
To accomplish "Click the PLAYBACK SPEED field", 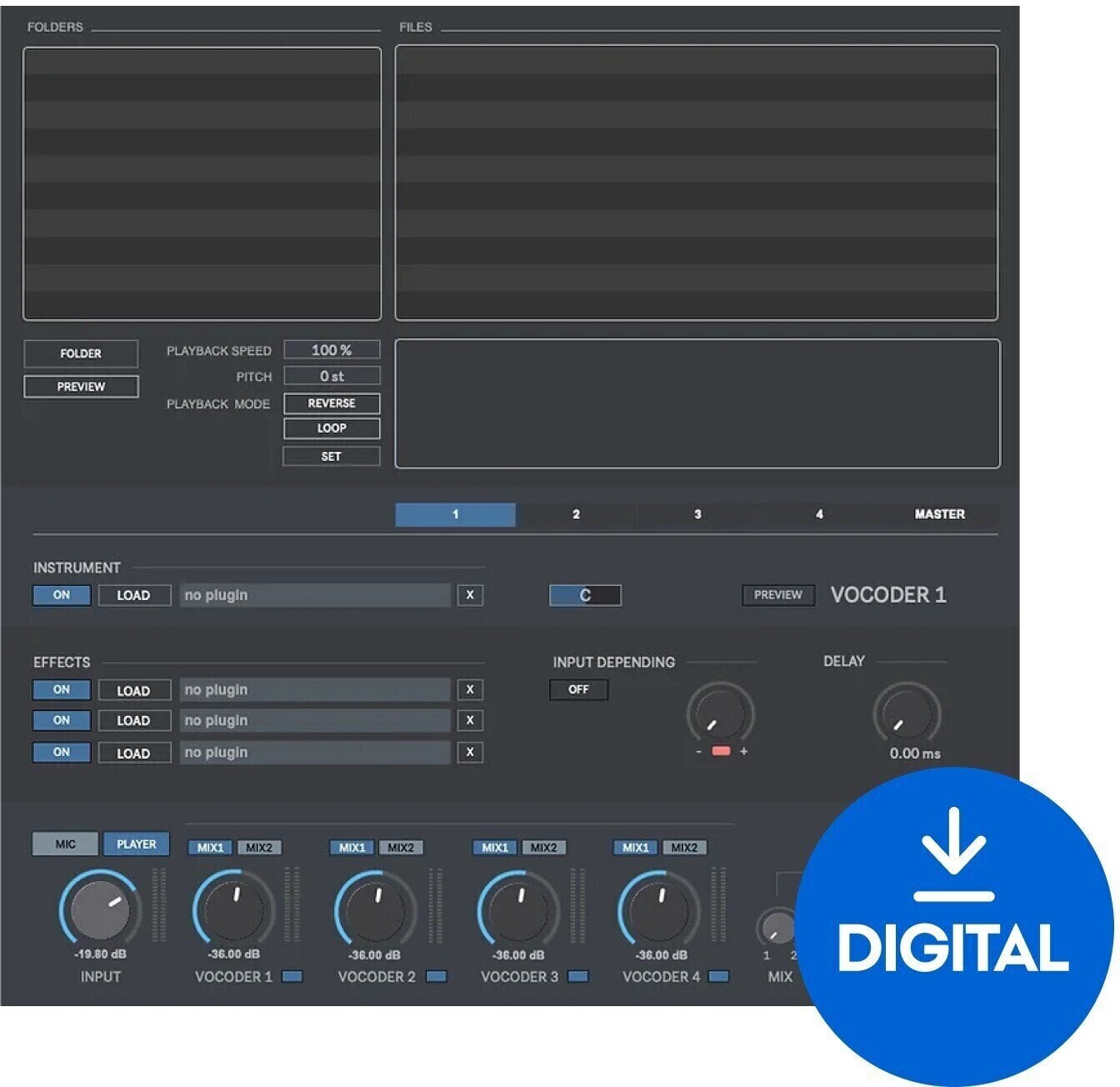I will click(332, 349).
